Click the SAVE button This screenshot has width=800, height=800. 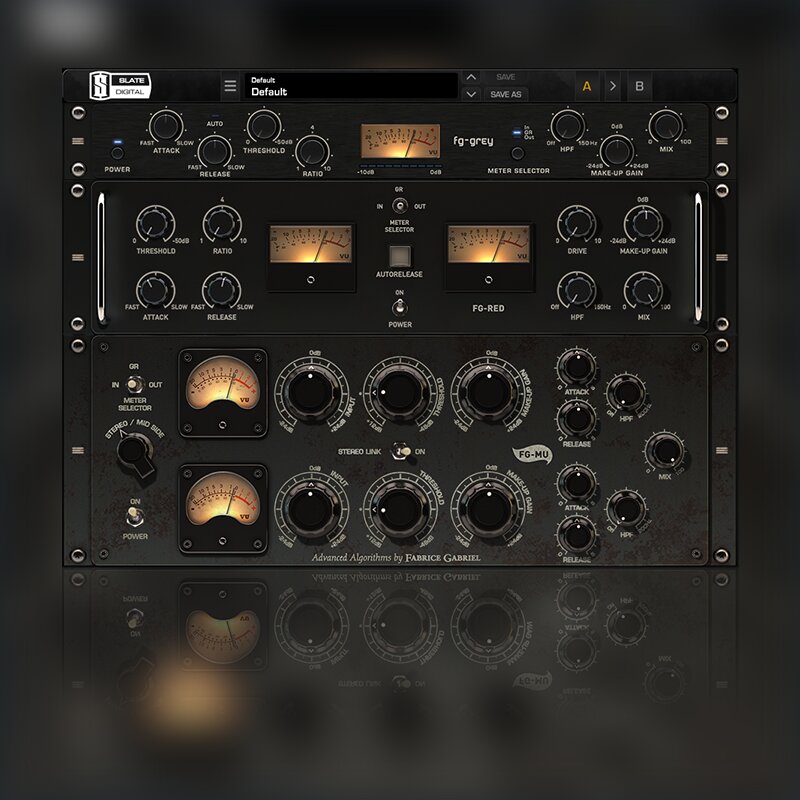pos(506,77)
